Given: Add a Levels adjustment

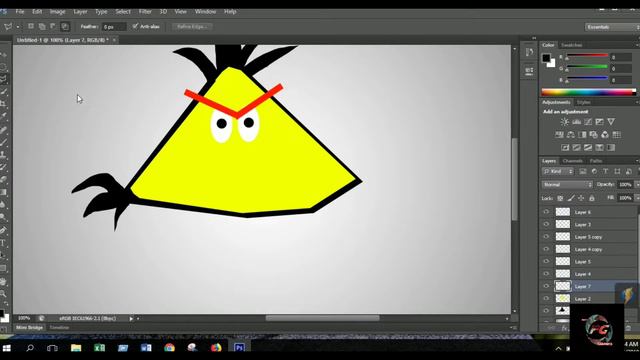Looking at the screenshot, I should tap(576, 122).
